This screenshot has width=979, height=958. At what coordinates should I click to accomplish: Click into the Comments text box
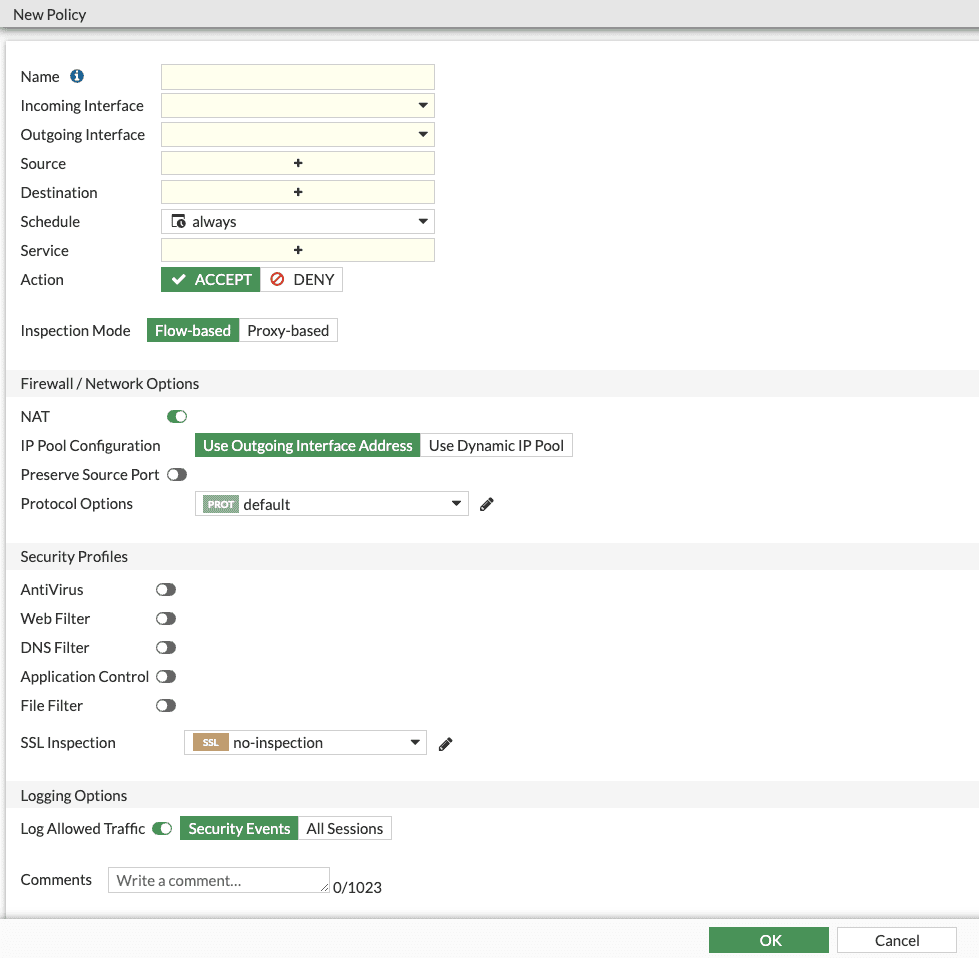tap(218, 880)
